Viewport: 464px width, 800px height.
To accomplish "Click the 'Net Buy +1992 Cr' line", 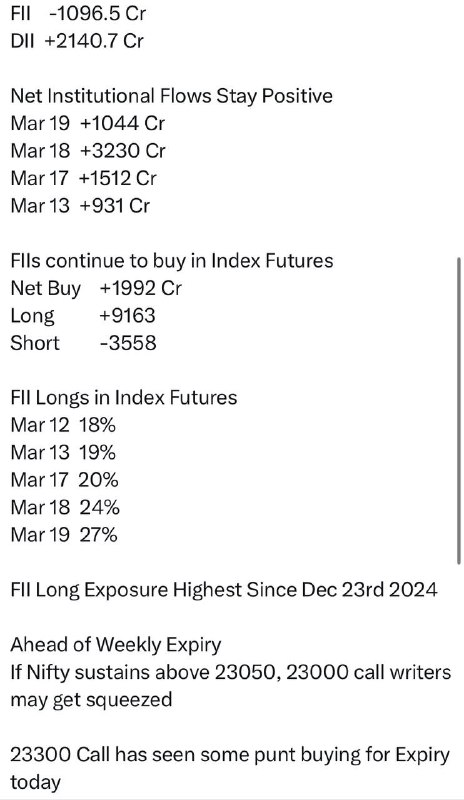I will [96, 288].
